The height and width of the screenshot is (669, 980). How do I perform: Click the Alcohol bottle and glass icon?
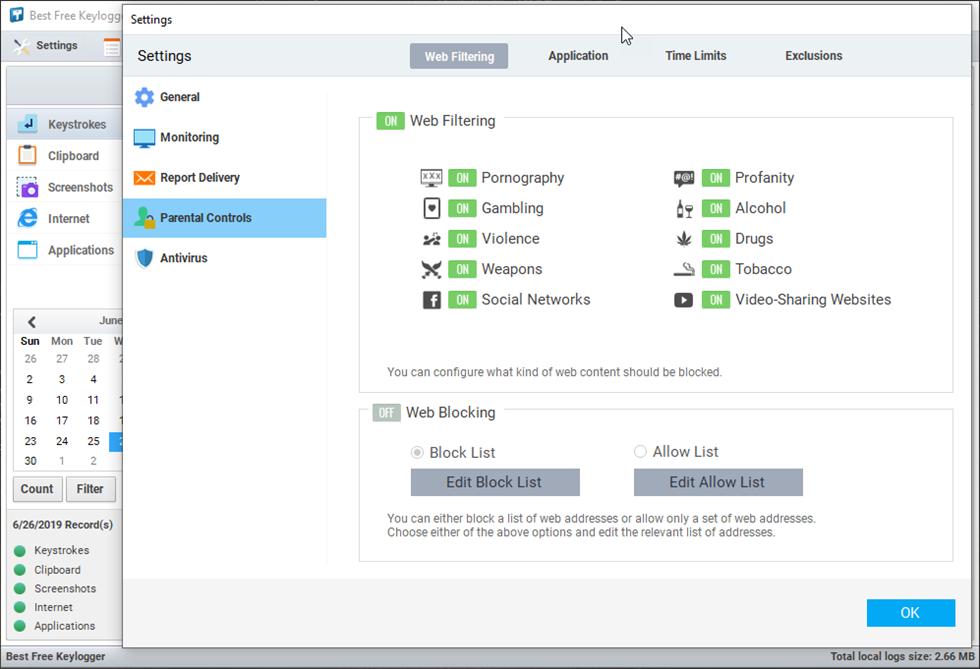[684, 209]
